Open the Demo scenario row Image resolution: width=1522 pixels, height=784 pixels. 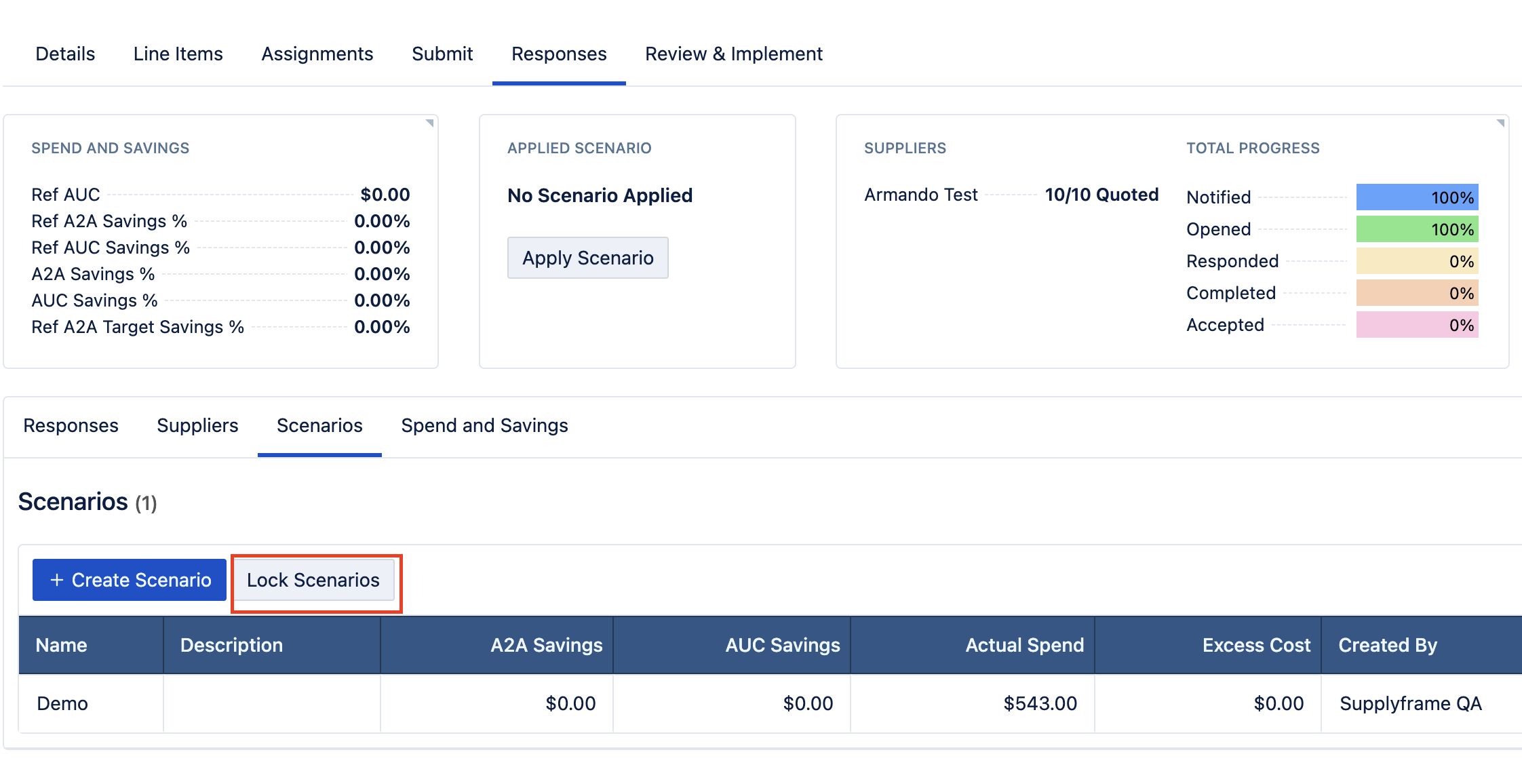click(x=62, y=703)
